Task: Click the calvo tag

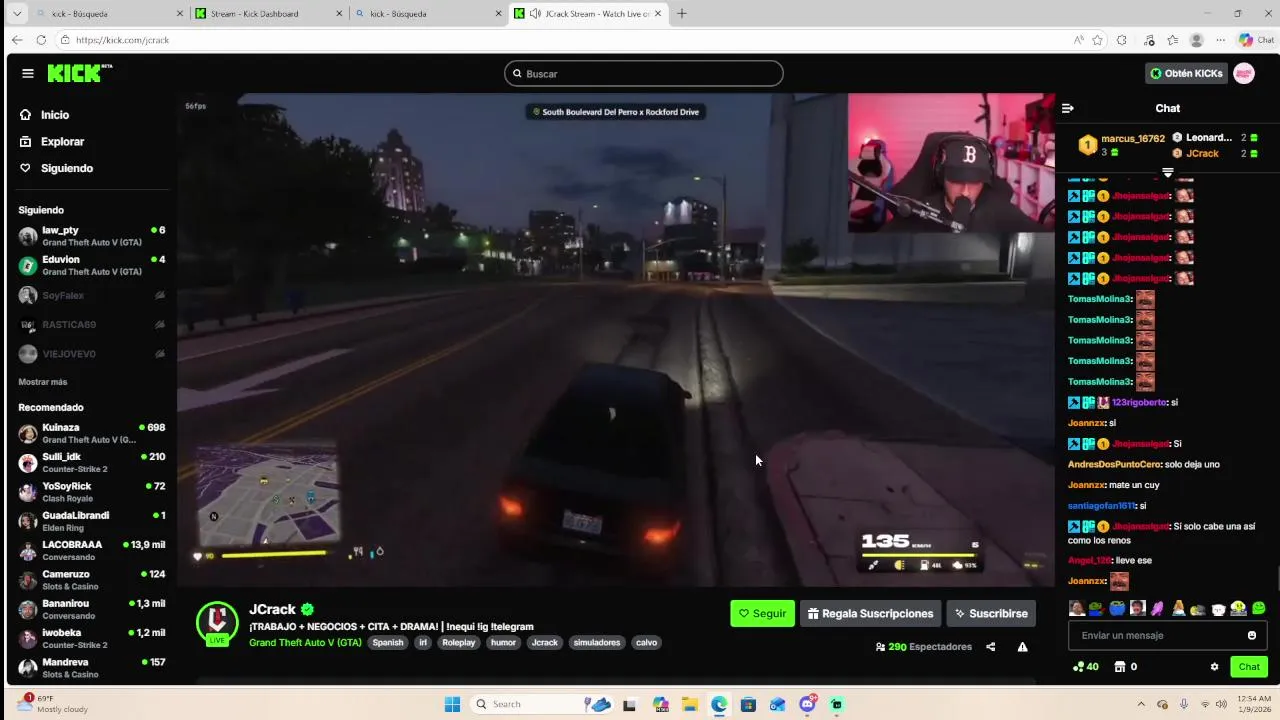Action: coord(647,643)
